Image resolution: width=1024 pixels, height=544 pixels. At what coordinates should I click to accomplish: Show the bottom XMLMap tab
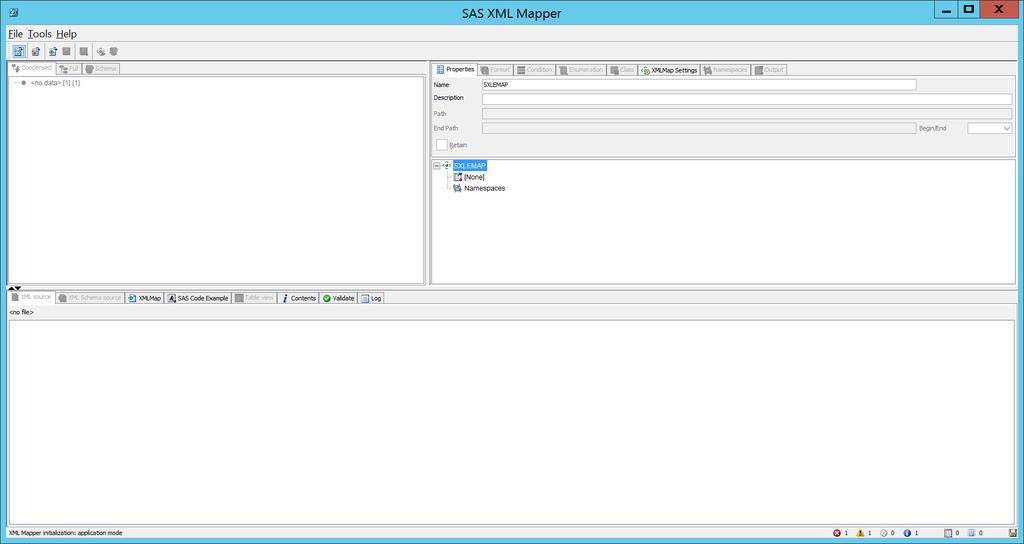[x=144, y=298]
